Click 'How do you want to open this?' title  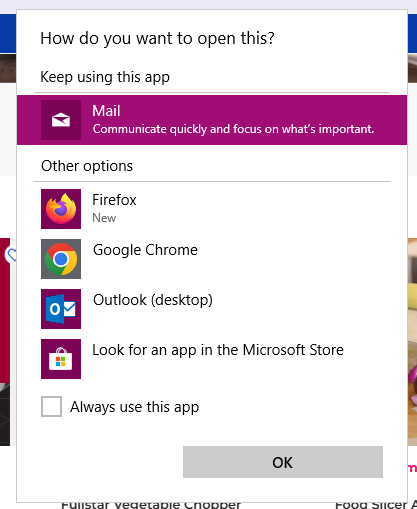point(157,39)
